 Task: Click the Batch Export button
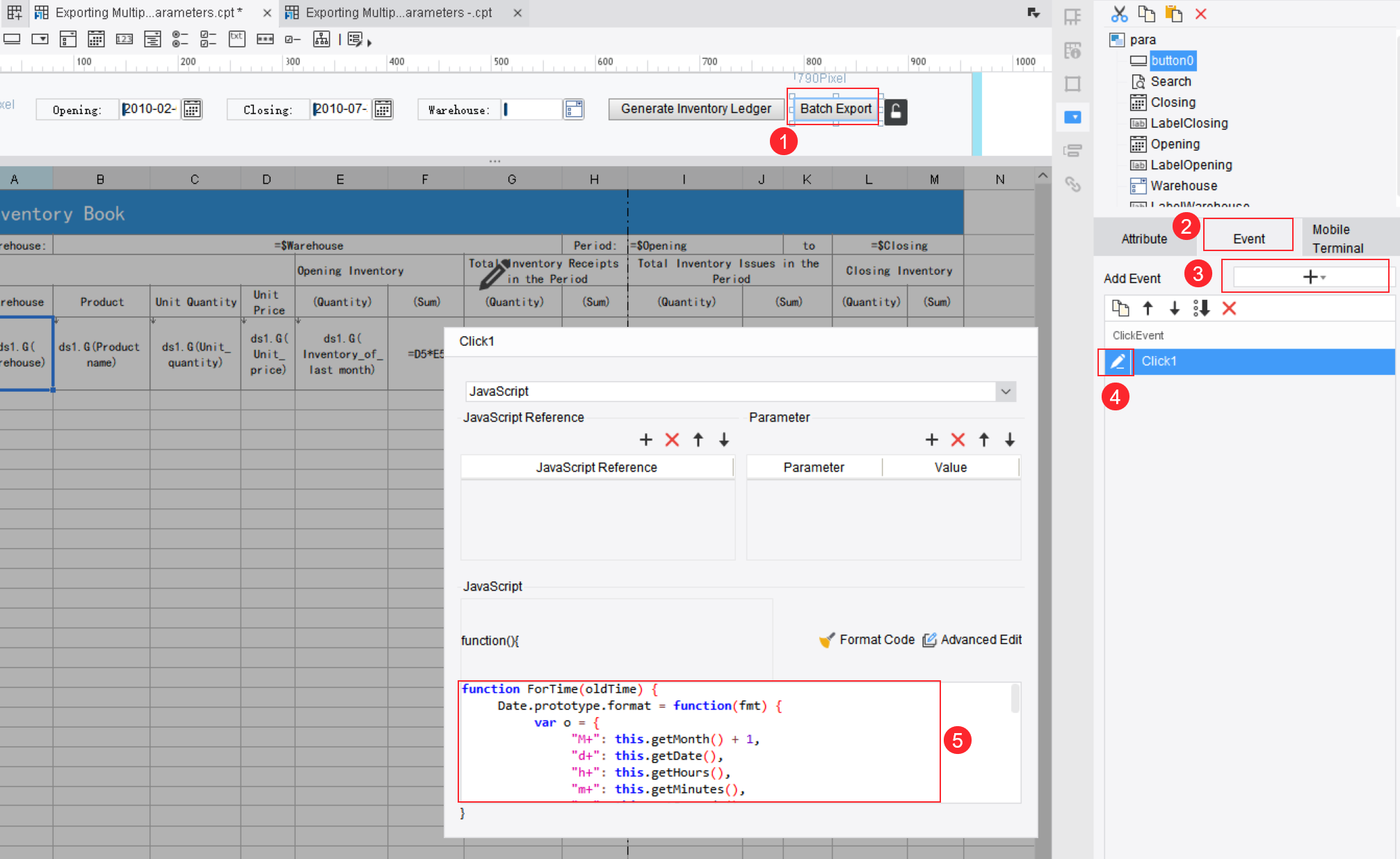835,109
